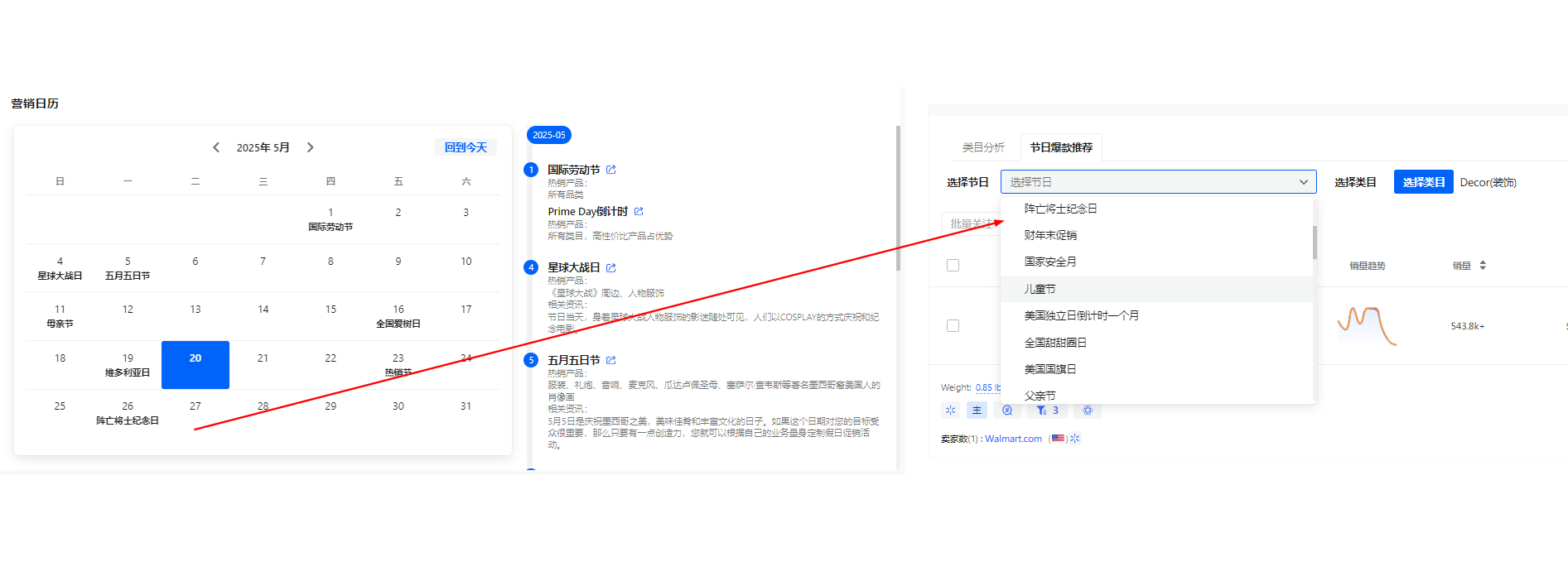This screenshot has width=1568, height=562.
Task: Collapse the 选择节日 dropdown
Action: click(x=1303, y=182)
